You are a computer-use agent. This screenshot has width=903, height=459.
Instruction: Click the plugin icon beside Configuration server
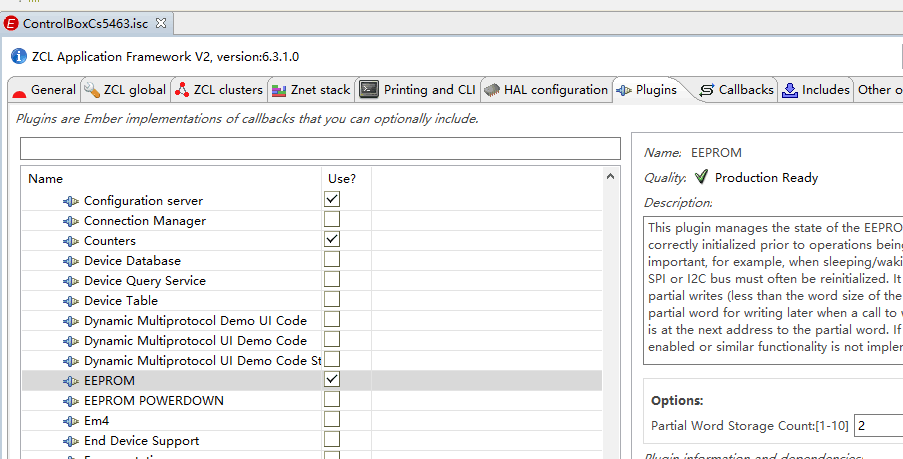70,201
